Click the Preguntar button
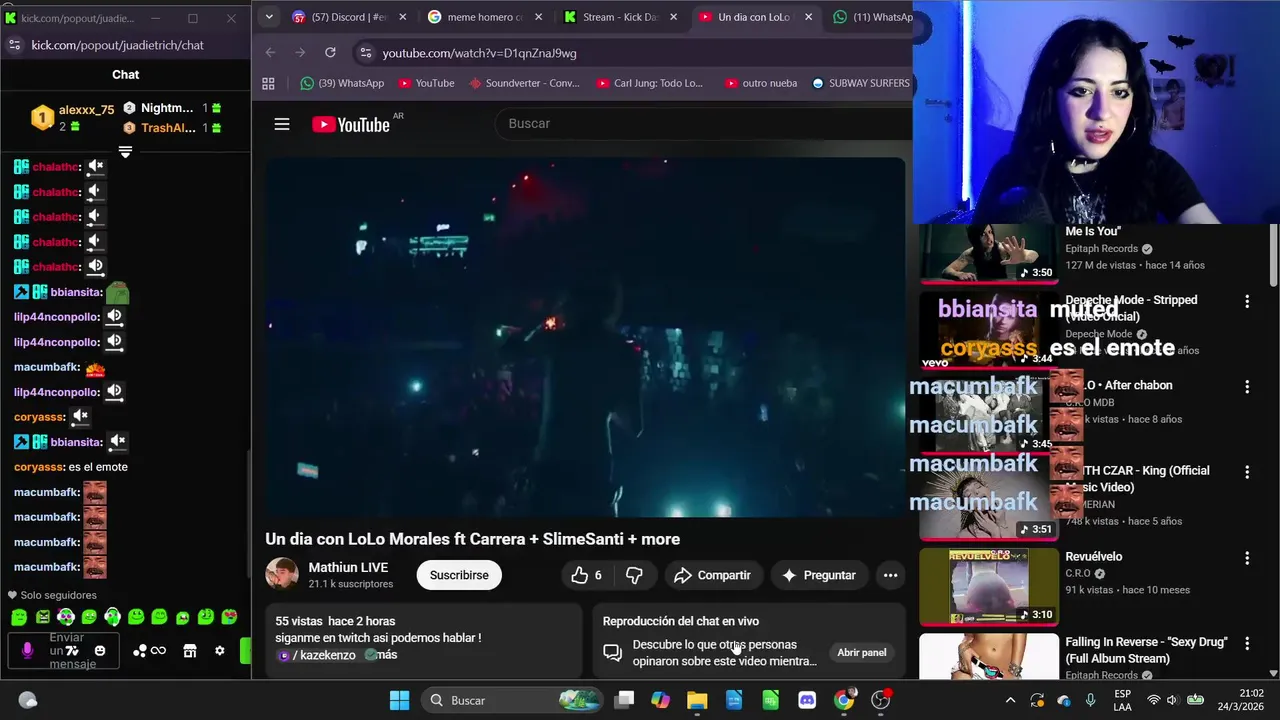 pyautogui.click(x=819, y=575)
